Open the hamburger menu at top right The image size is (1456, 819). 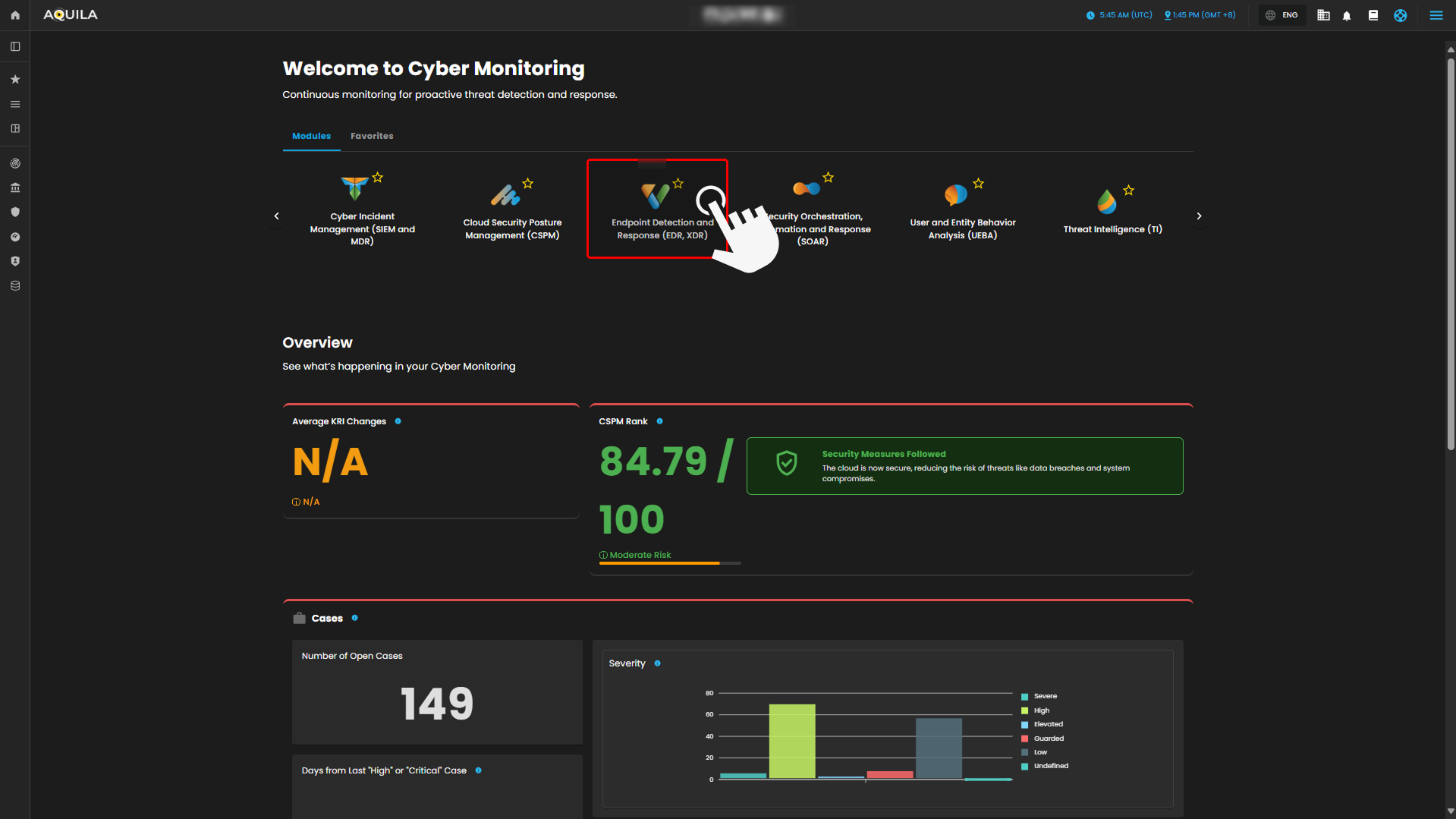pyautogui.click(x=1436, y=15)
